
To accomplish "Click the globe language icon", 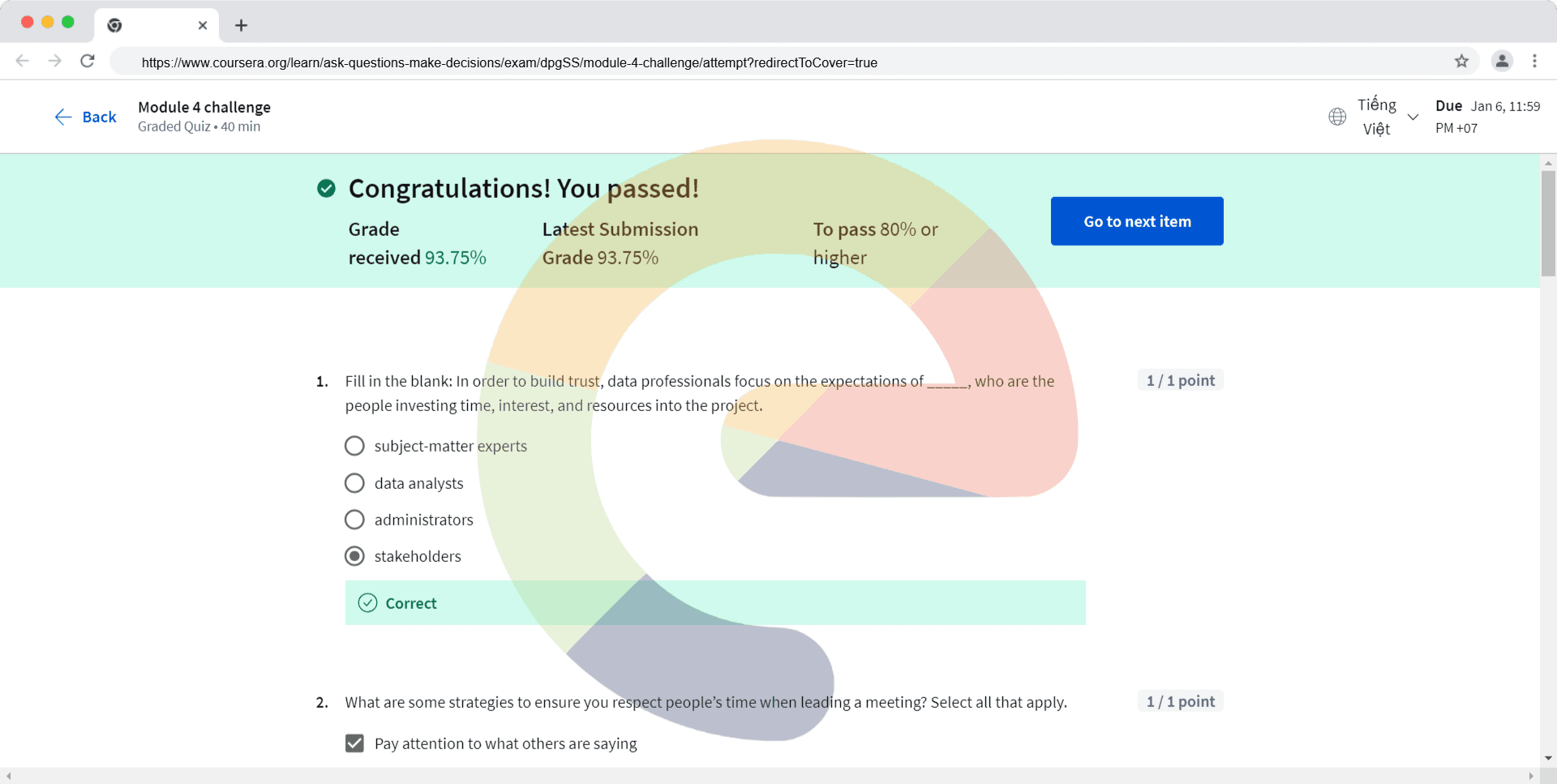I will click(1337, 117).
